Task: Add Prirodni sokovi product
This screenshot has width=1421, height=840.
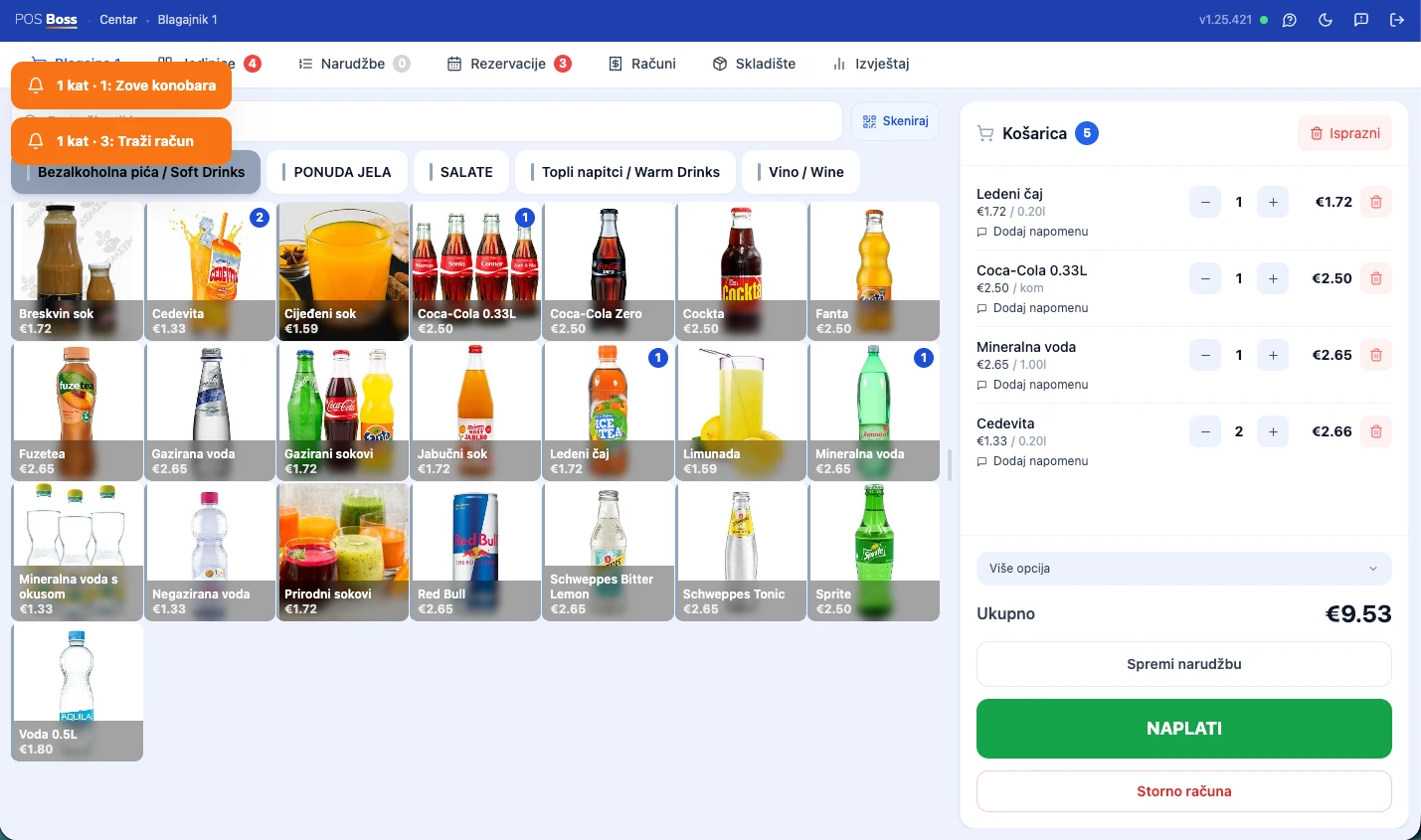Action: point(343,552)
